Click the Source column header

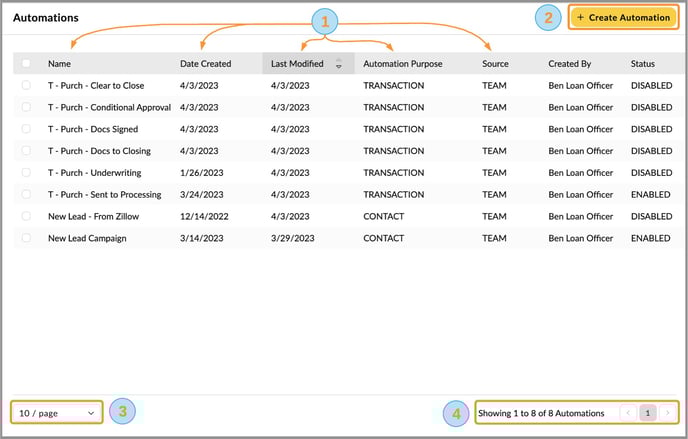[x=495, y=64]
